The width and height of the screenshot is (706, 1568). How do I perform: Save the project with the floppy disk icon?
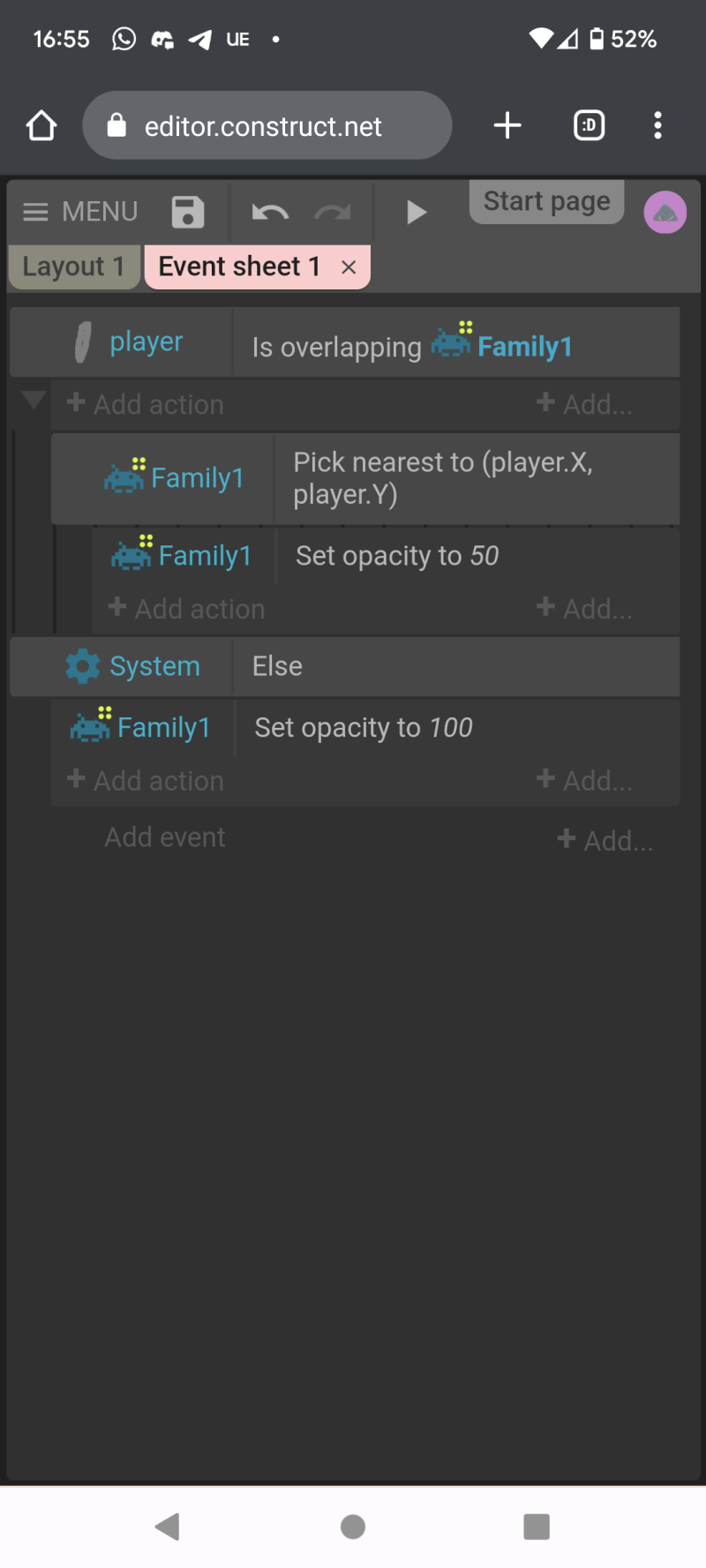(188, 213)
